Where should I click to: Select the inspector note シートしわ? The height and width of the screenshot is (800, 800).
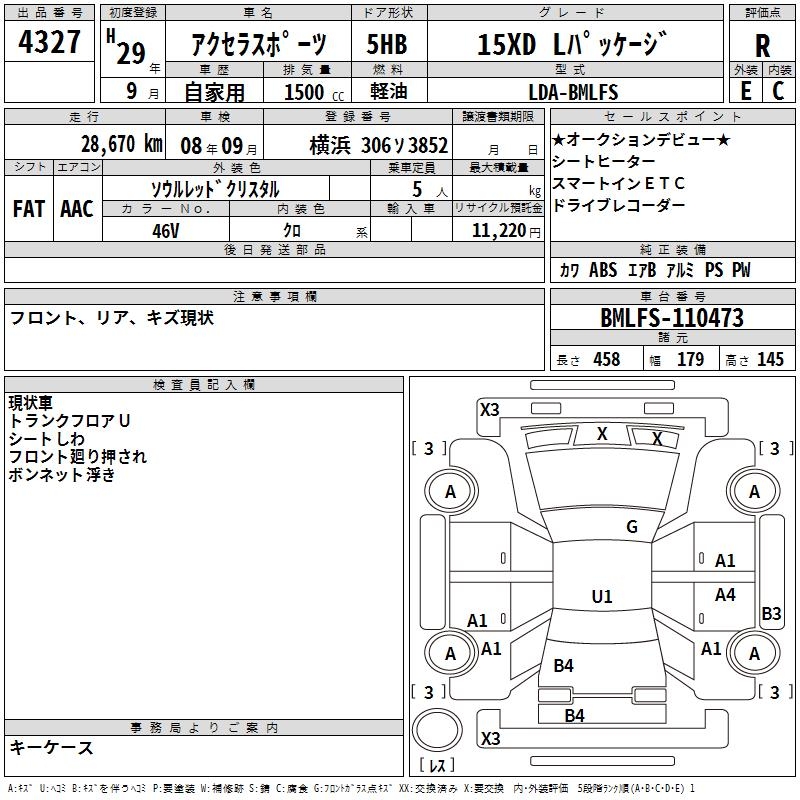pyautogui.click(x=46, y=439)
